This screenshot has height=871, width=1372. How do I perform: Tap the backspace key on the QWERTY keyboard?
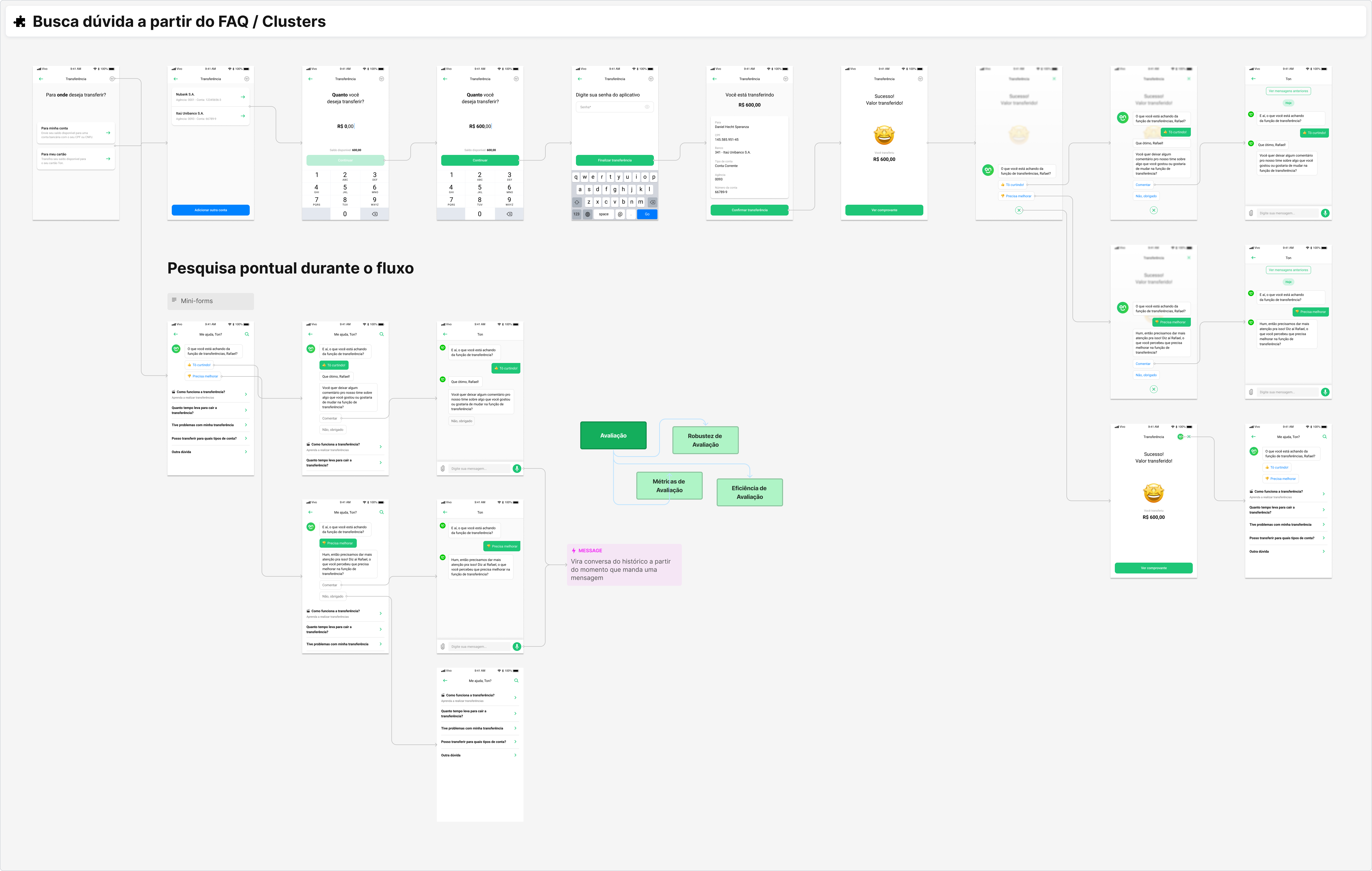tap(652, 202)
